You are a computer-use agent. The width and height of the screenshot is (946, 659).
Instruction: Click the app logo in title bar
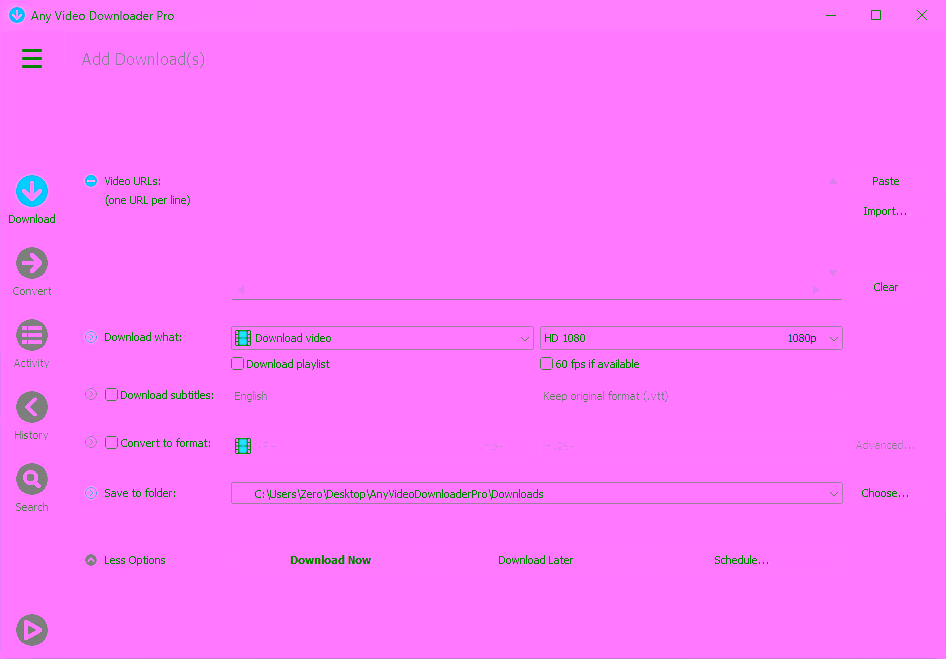[17, 15]
